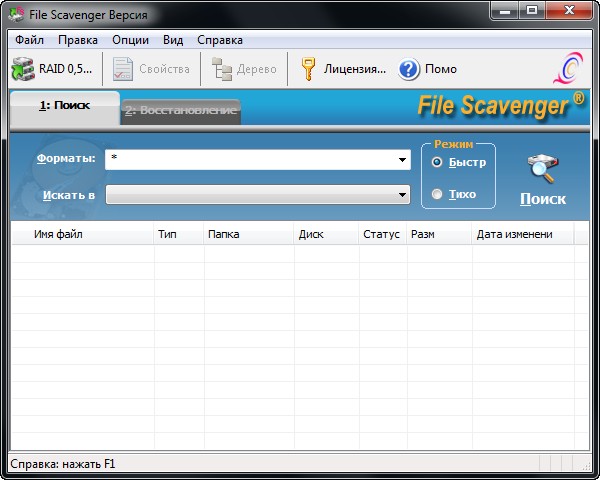Click the Лицензия... toolbar label
The height and width of the screenshot is (480, 600).
(355, 69)
